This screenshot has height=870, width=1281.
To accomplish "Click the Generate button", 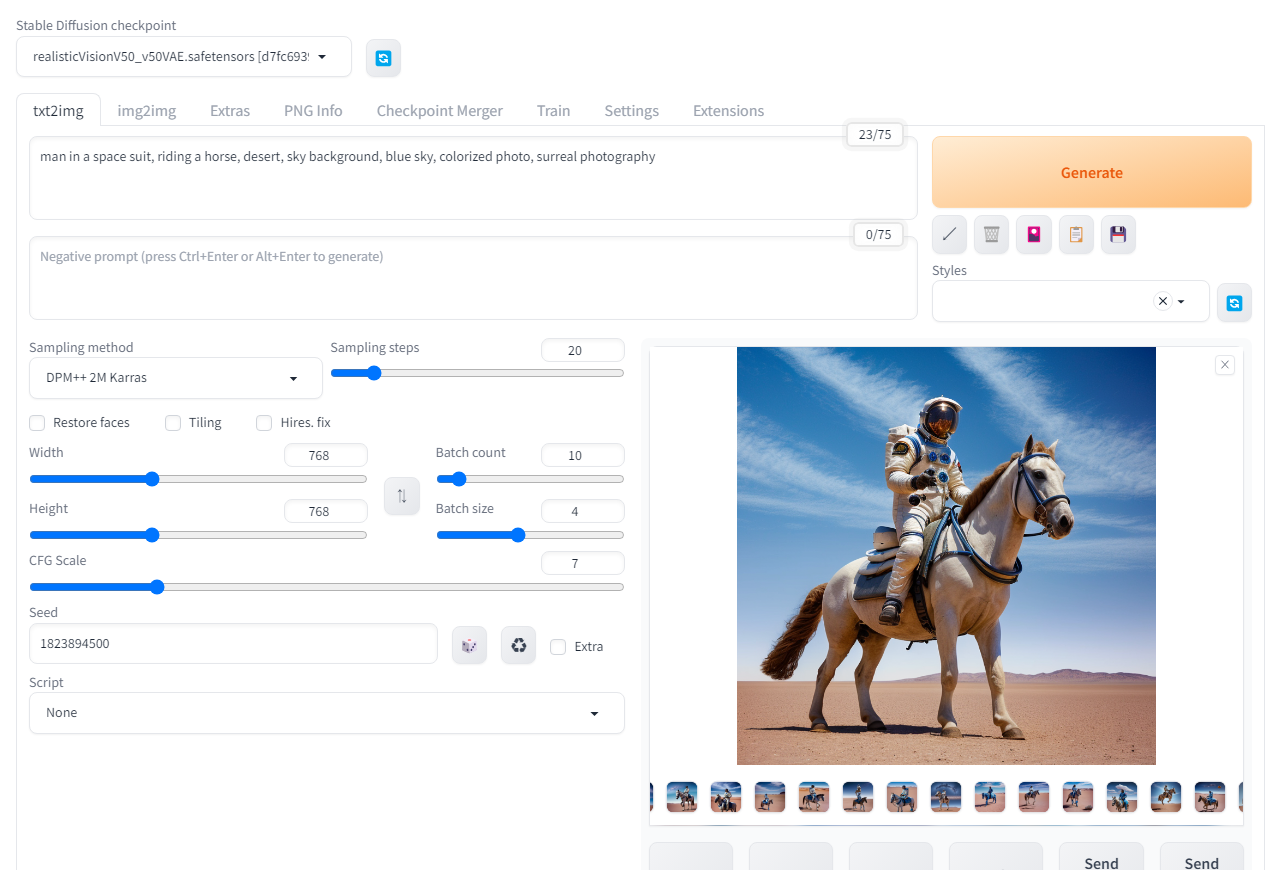I will tap(1092, 172).
